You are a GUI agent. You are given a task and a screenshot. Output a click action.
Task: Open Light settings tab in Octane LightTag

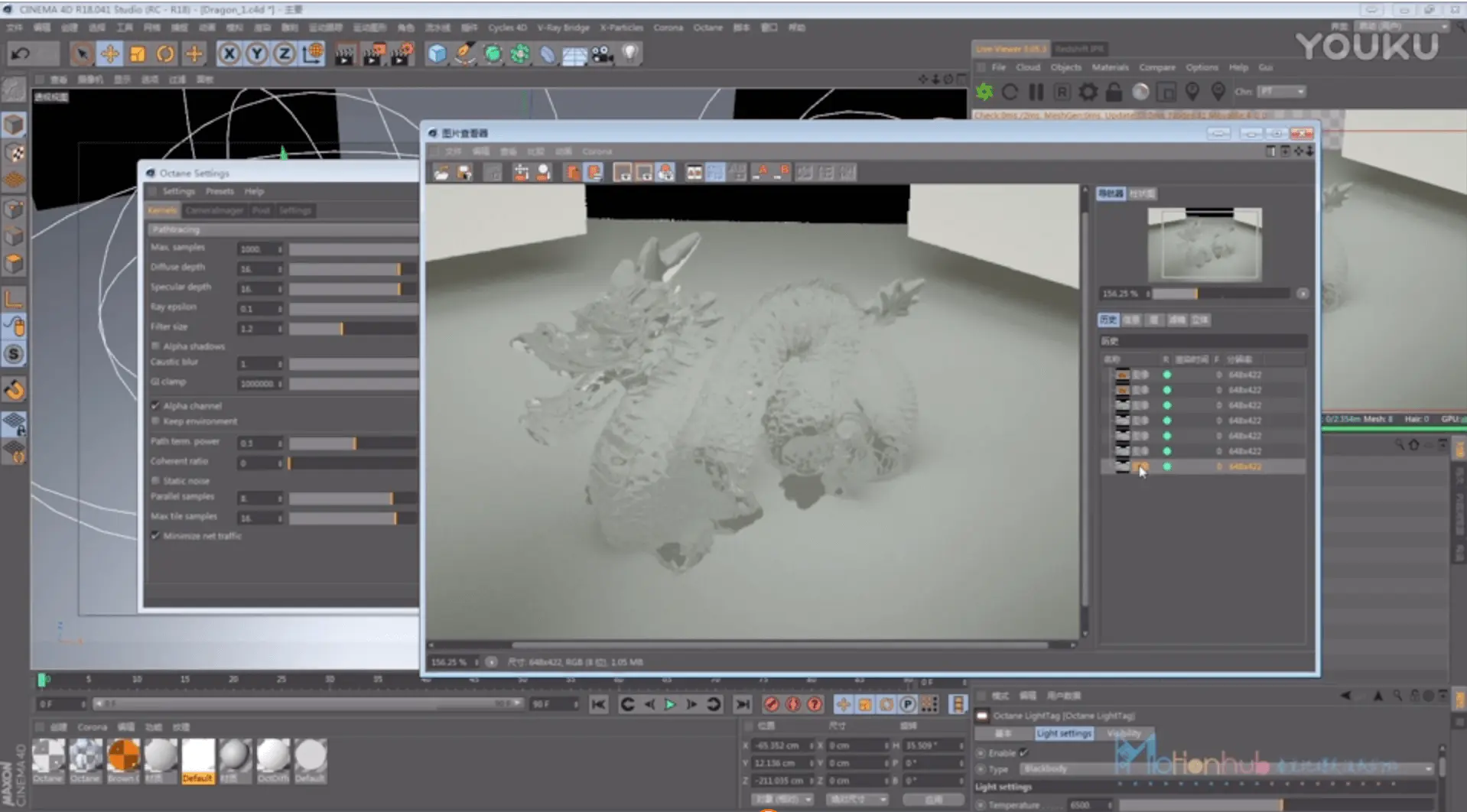point(1064,733)
